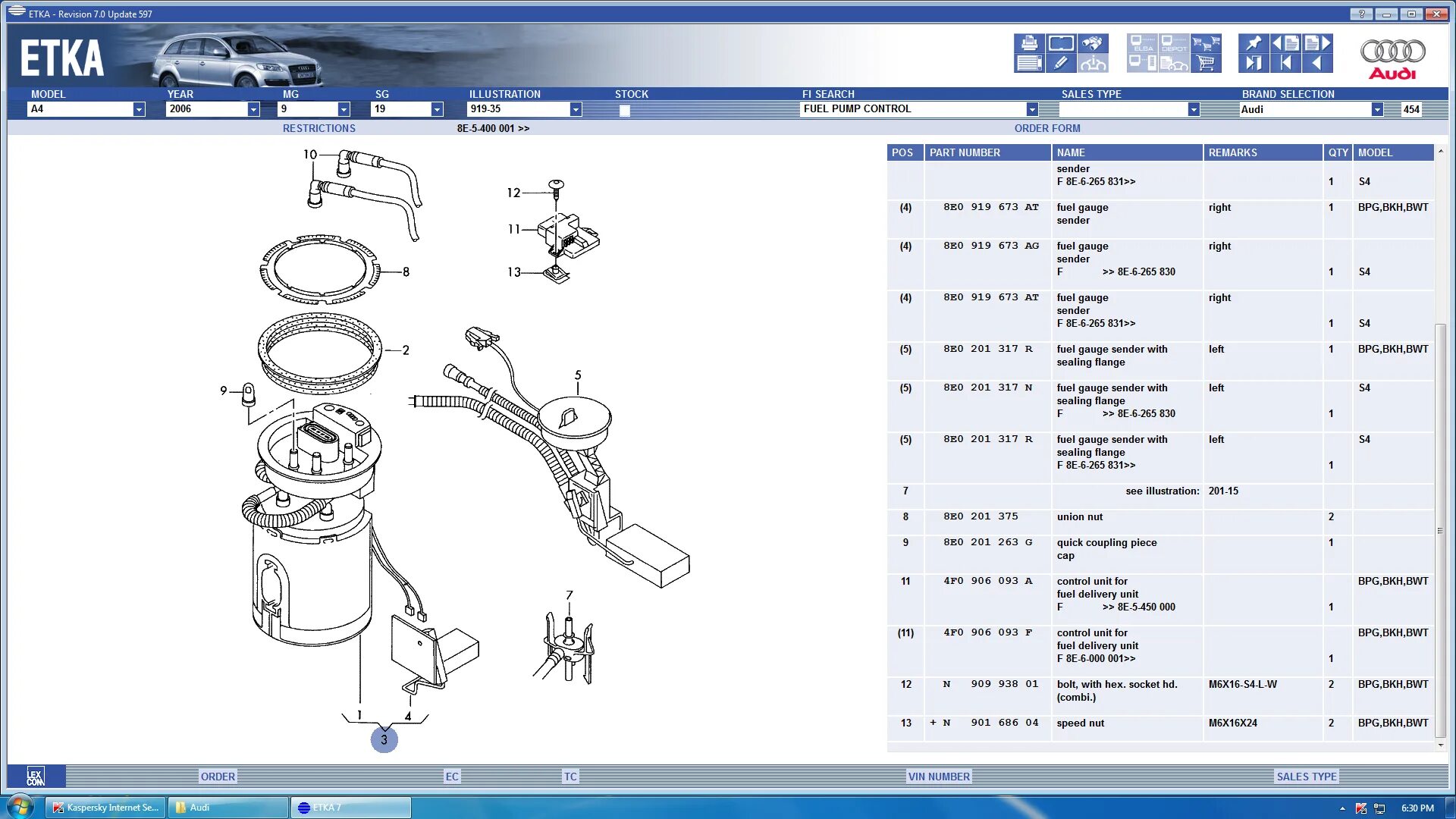Click the parts list vertical scrollbar
The height and width of the screenshot is (819, 1456).
point(1440,531)
